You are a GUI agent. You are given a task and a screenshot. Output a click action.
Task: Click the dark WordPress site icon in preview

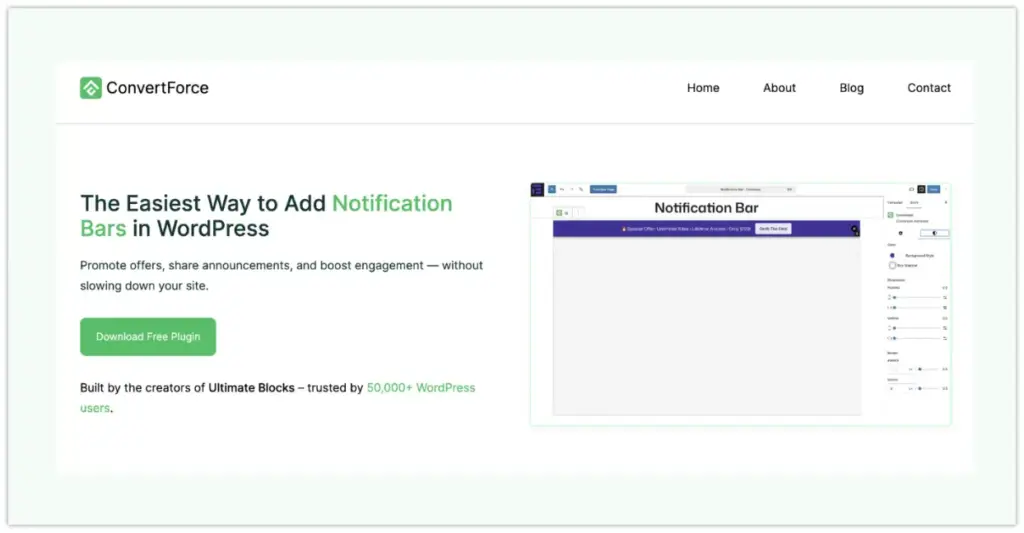[537, 189]
